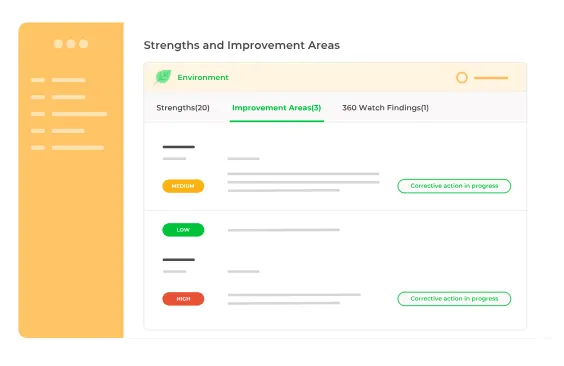
Task: Select the third sidebar menu item
Action: tap(69, 114)
